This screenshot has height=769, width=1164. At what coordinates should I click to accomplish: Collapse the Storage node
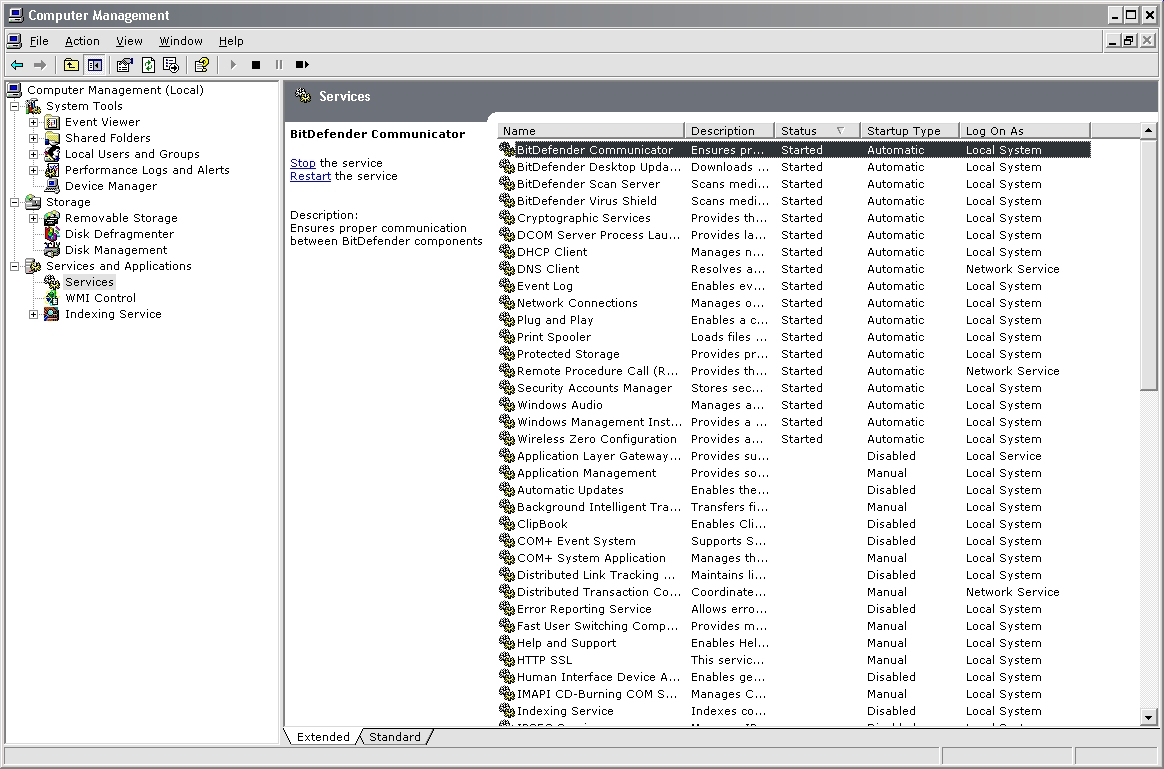point(14,202)
